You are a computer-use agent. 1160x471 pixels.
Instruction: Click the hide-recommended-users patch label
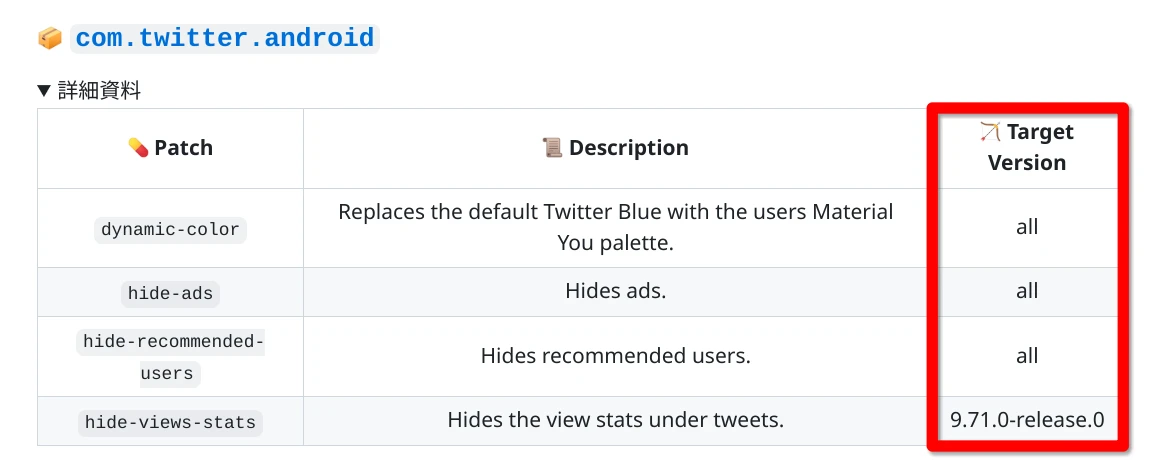(x=171, y=357)
